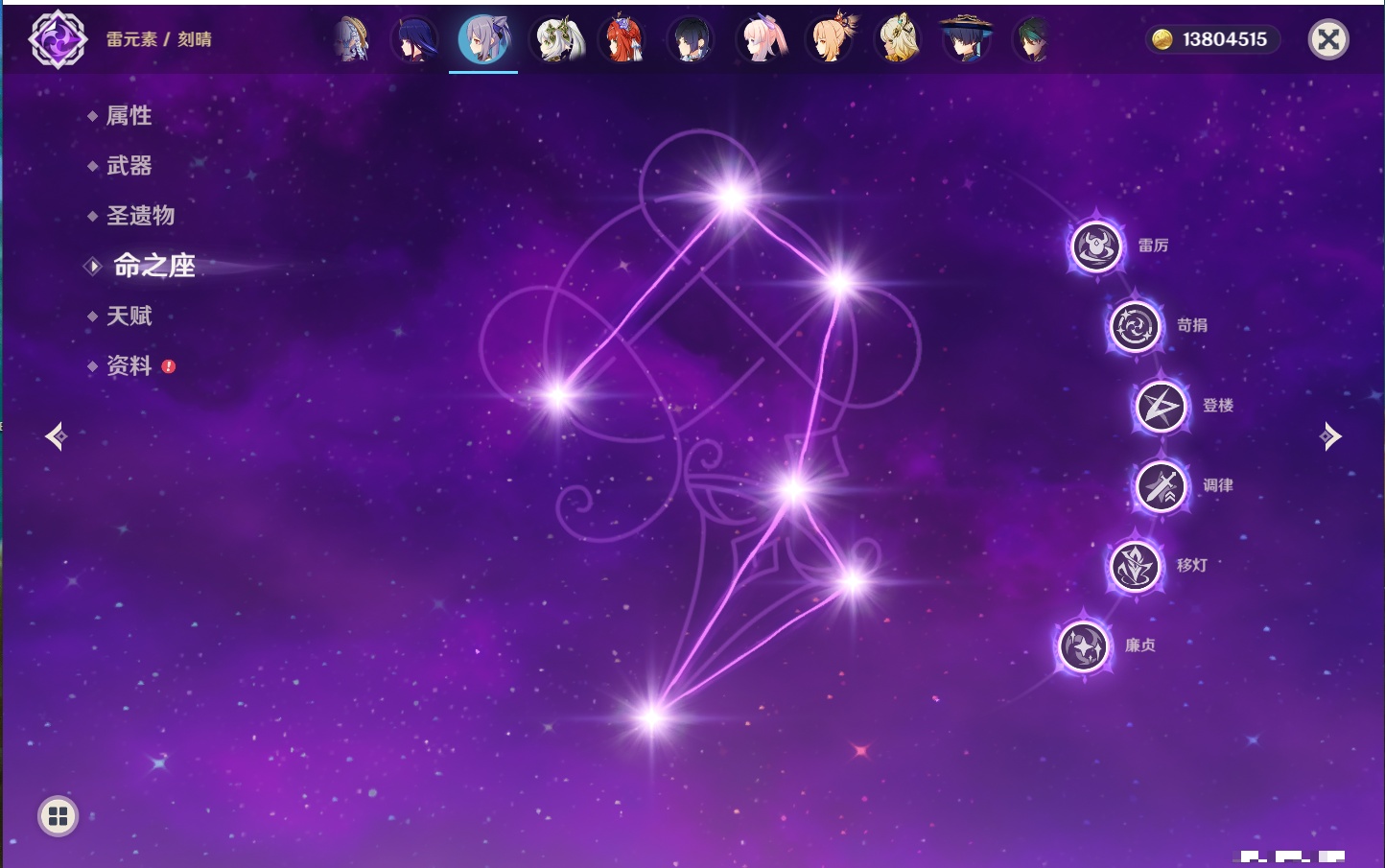Open the 资料 profile tab
Screen dimensions: 1385x868
[129, 365]
